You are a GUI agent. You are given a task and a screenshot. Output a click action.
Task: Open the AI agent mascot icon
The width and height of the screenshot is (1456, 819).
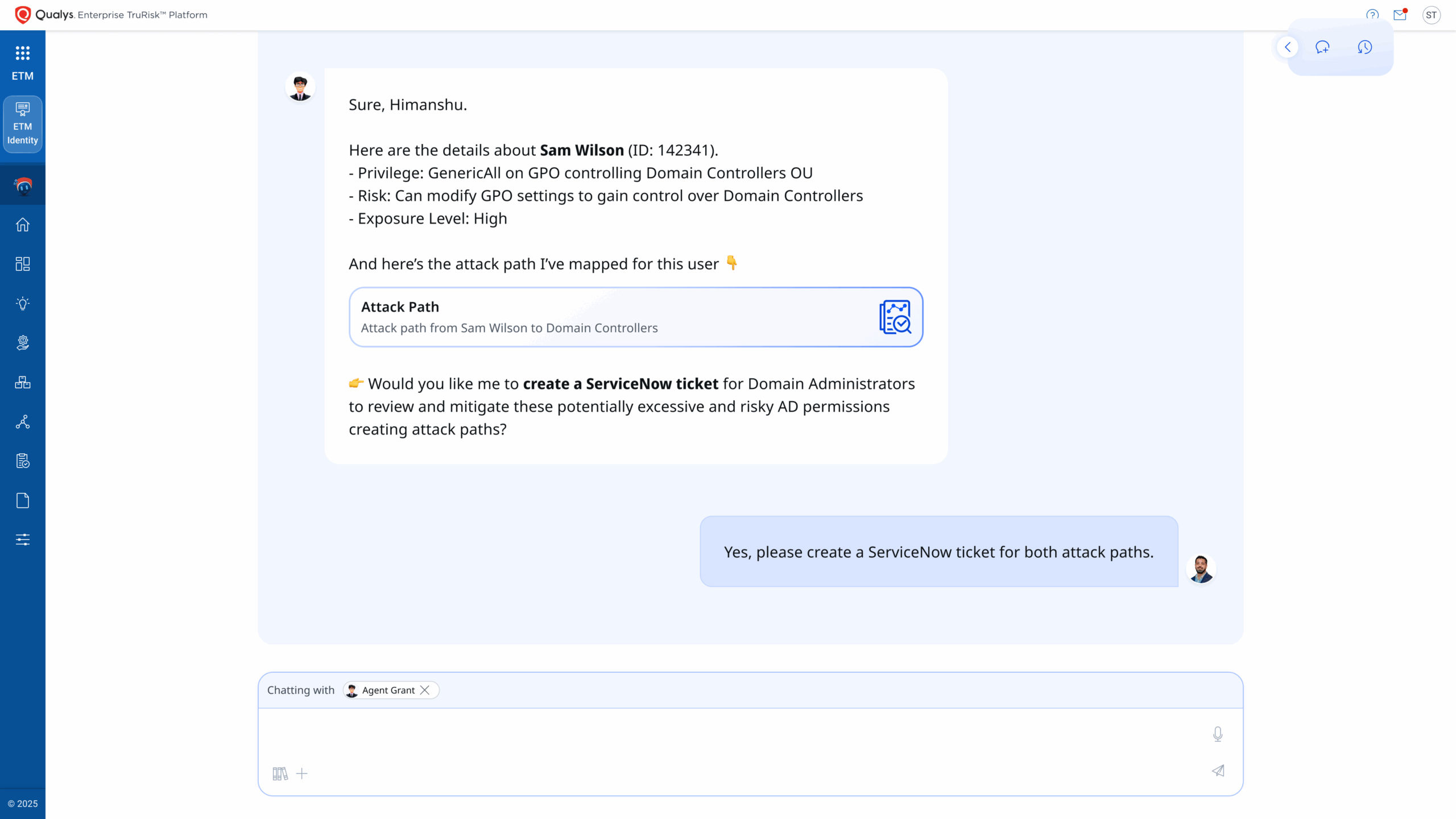click(23, 185)
